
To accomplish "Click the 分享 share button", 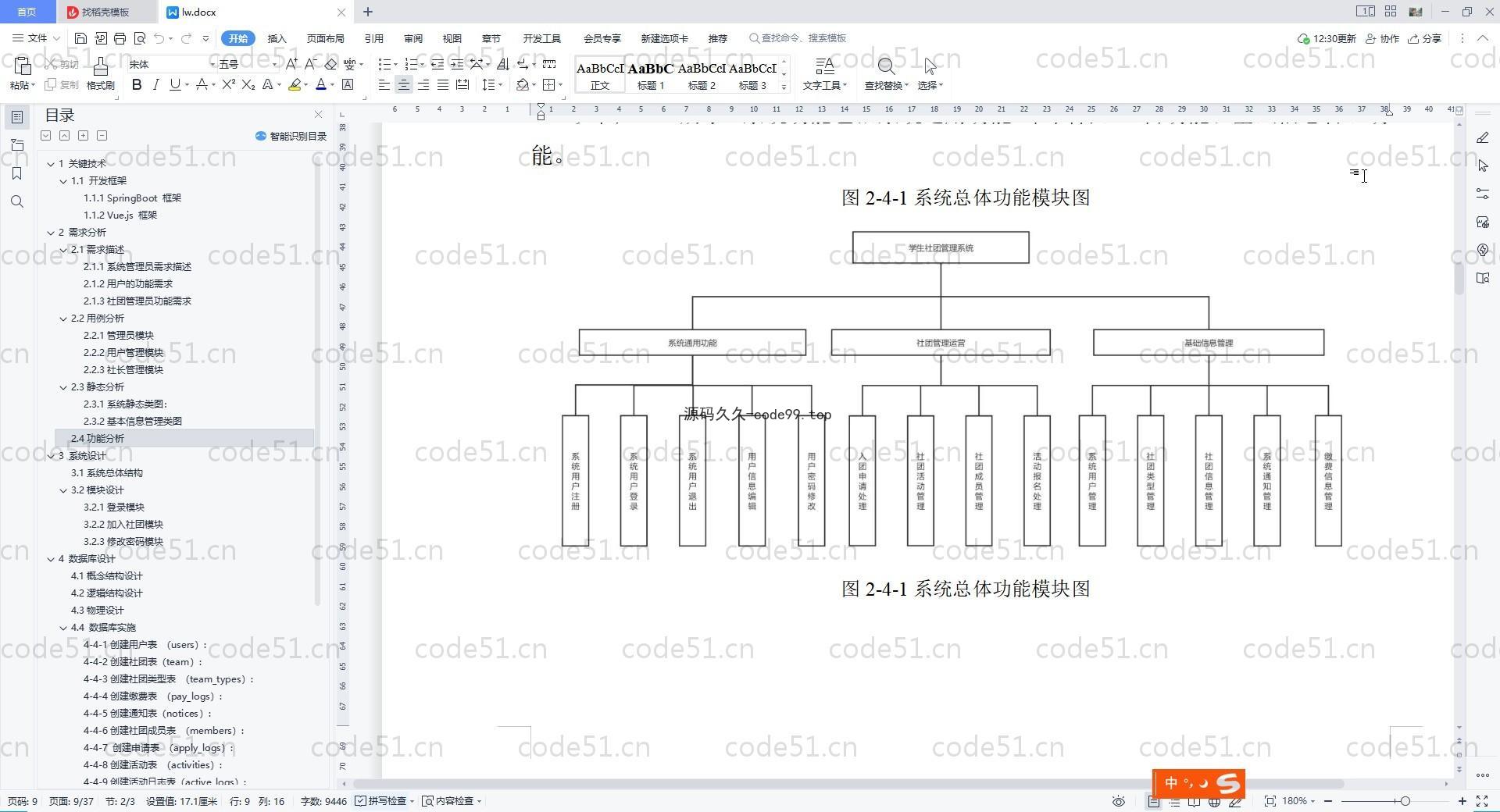I will tap(1424, 38).
